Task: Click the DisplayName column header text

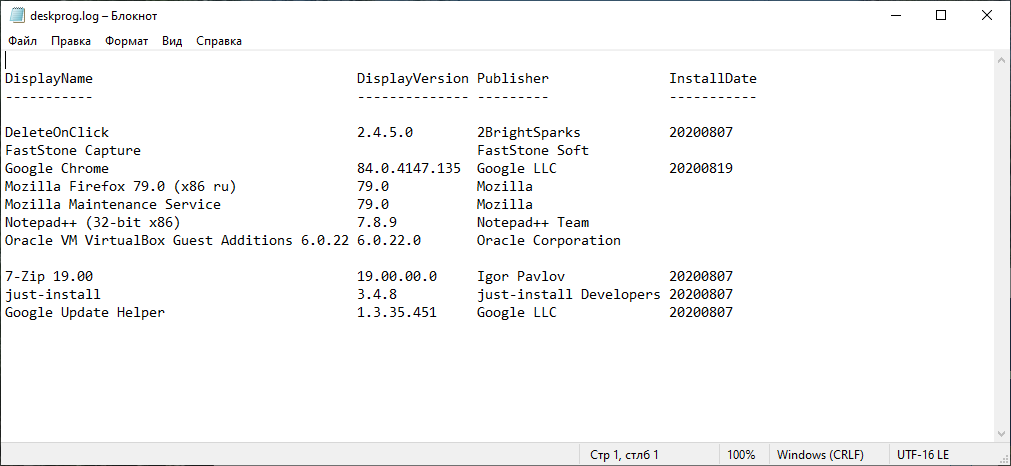Action: point(49,79)
